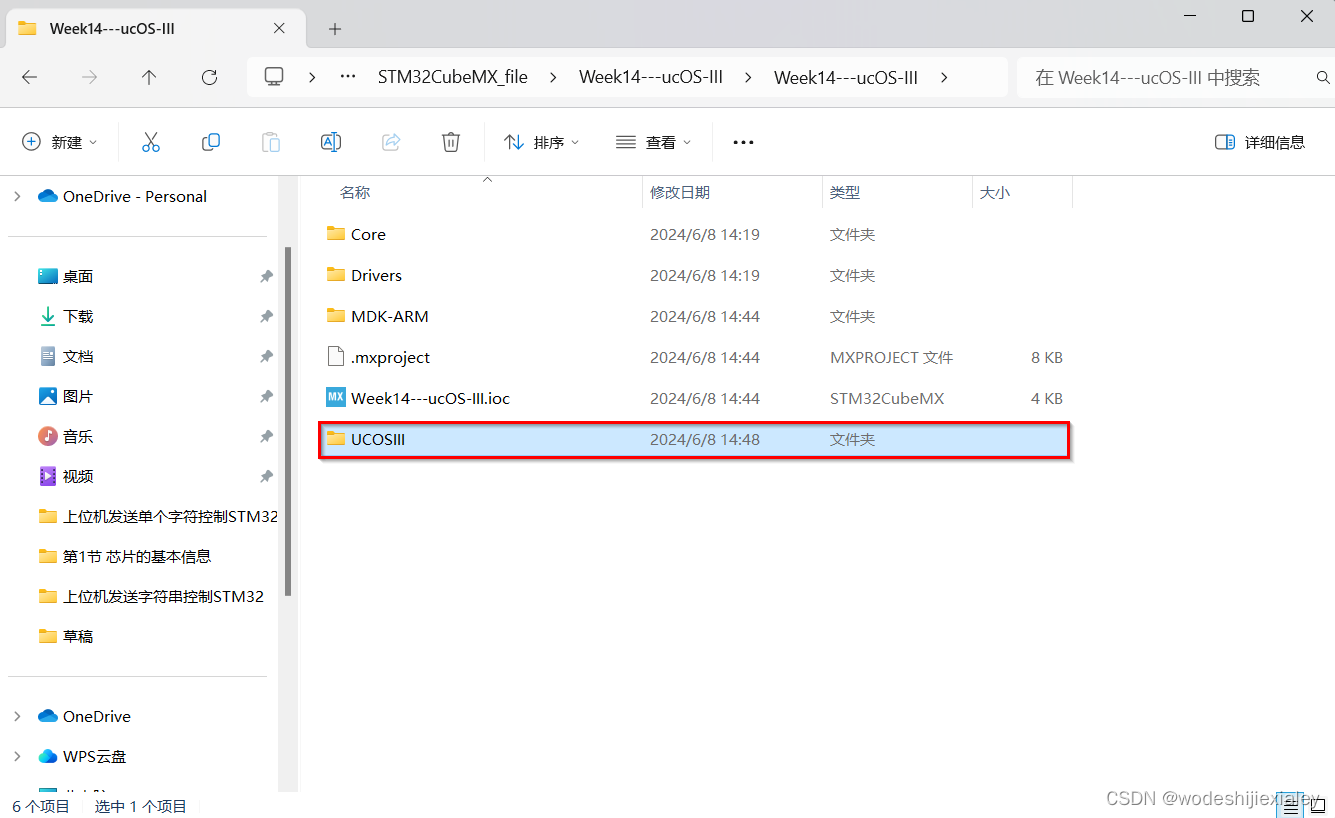This screenshot has width=1335, height=818.
Task: Toggle the 详细信息 details pane
Action: [1260, 142]
